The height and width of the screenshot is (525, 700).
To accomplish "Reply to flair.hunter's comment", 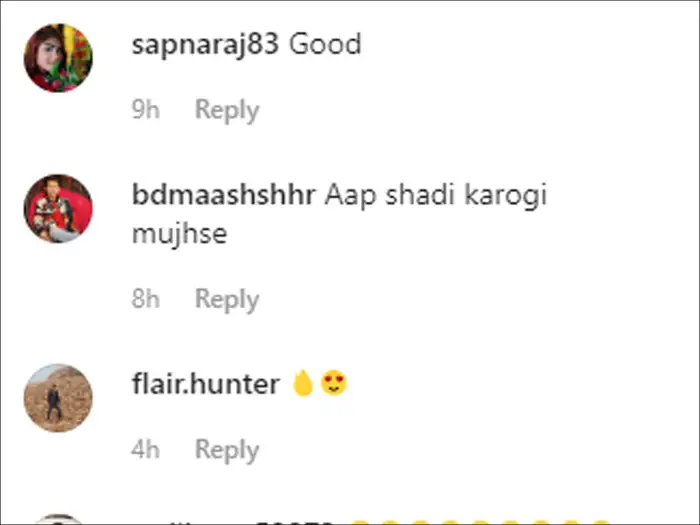I will (226, 449).
